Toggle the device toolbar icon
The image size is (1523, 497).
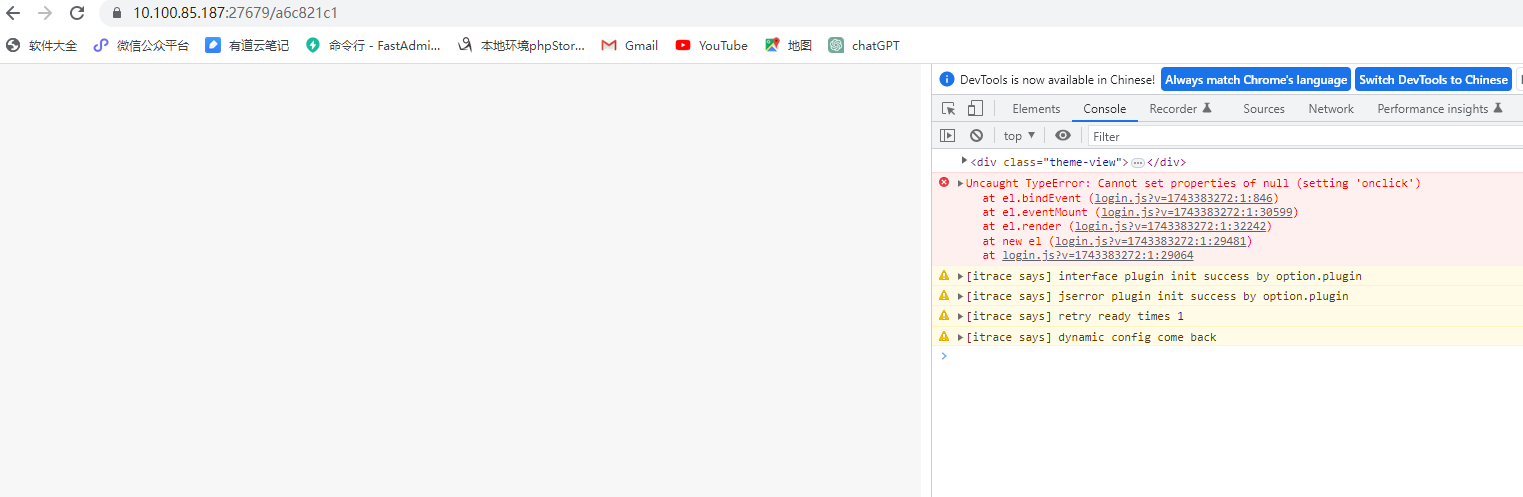975,109
